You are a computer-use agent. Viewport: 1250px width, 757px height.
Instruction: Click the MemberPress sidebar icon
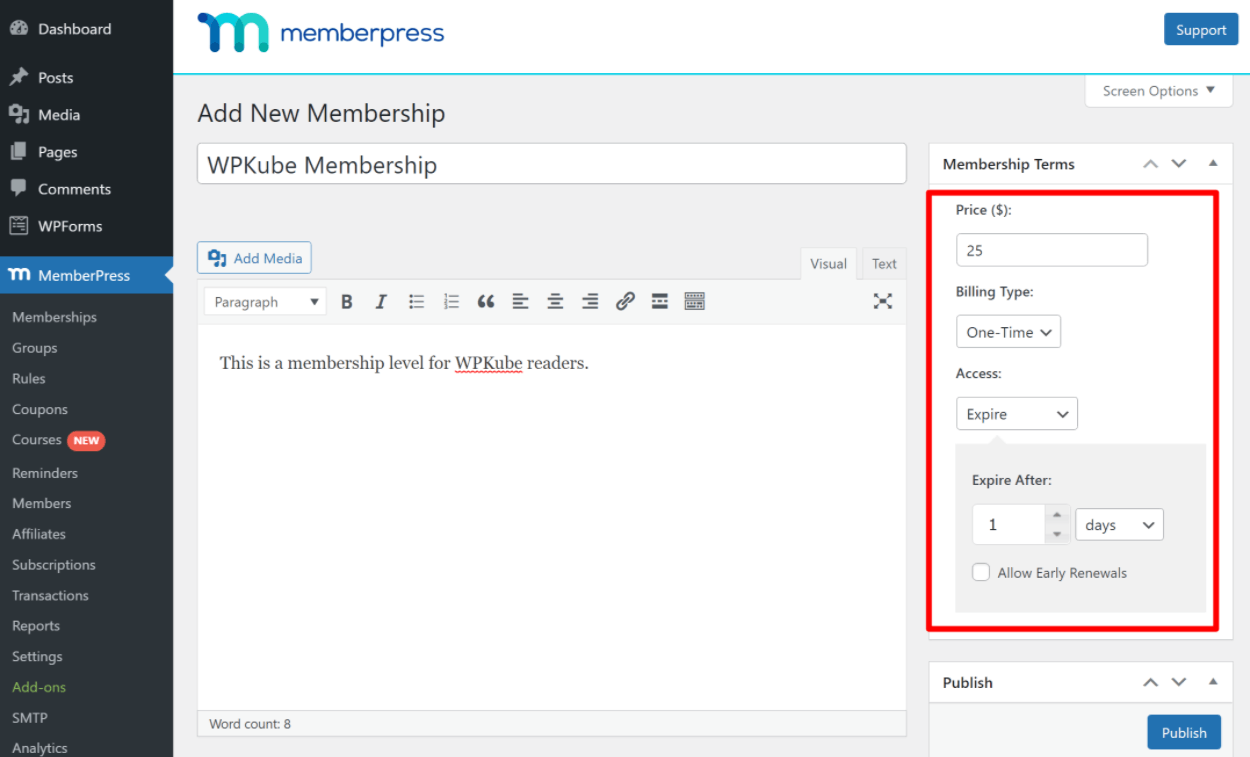pyautogui.click(x=19, y=275)
